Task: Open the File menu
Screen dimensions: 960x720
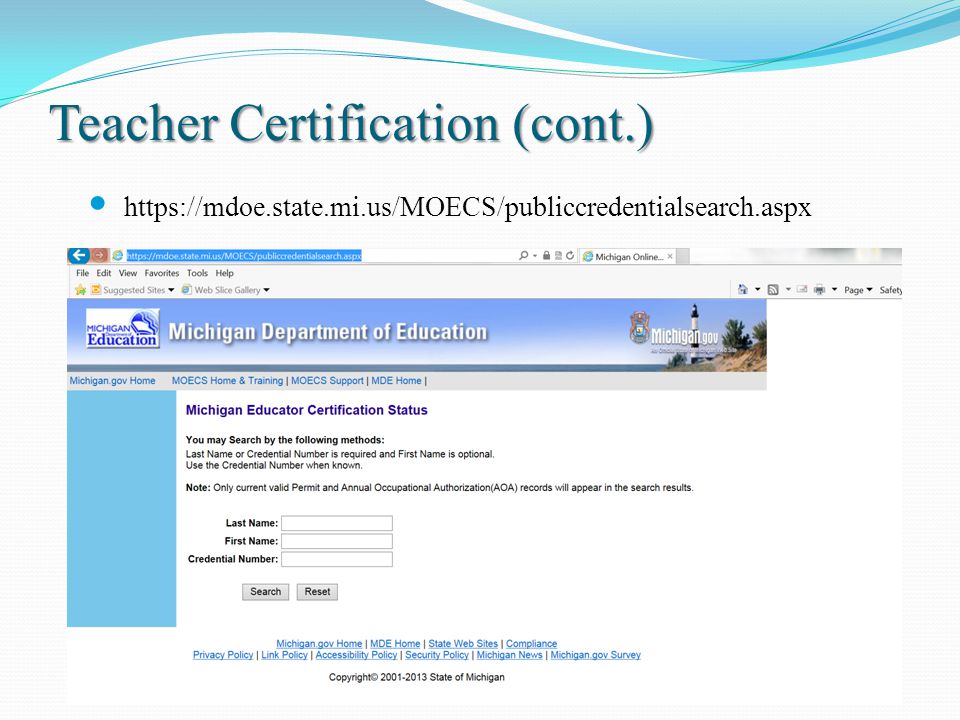Action: tap(83, 273)
